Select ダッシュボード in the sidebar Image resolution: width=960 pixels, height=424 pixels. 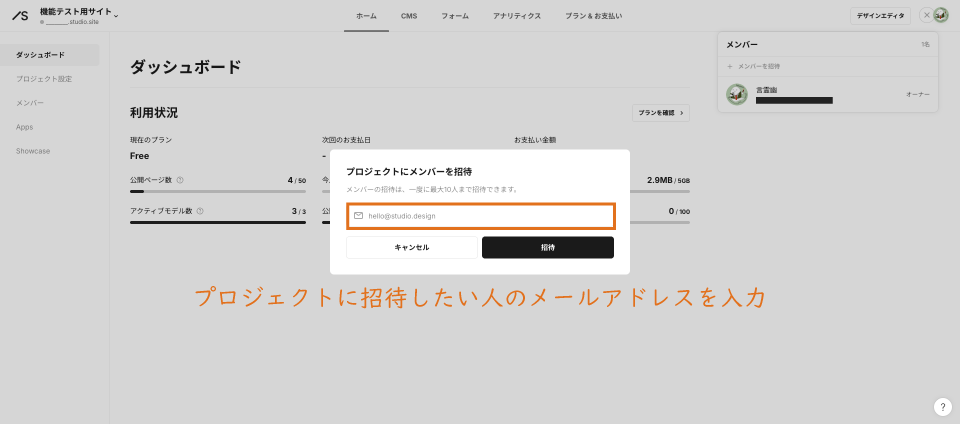click(x=50, y=55)
